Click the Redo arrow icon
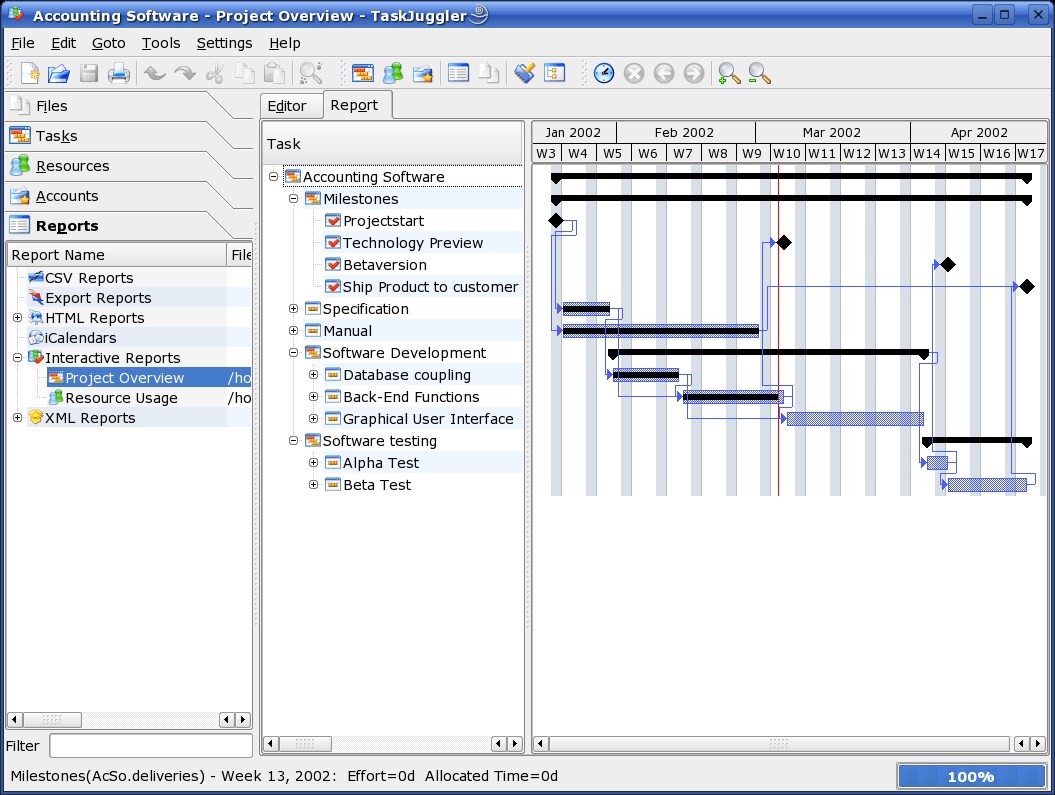Viewport: 1055px width, 795px height. tap(184, 73)
